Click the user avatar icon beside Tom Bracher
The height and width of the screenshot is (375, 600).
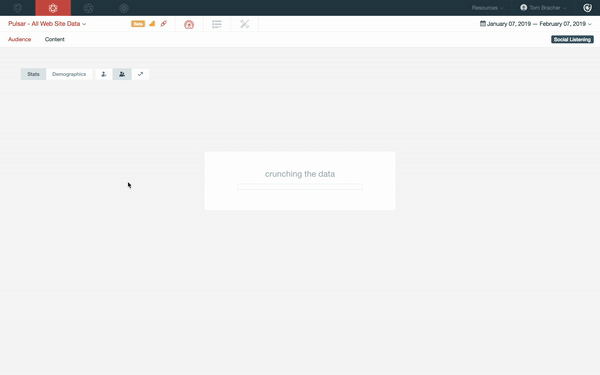coord(523,7)
